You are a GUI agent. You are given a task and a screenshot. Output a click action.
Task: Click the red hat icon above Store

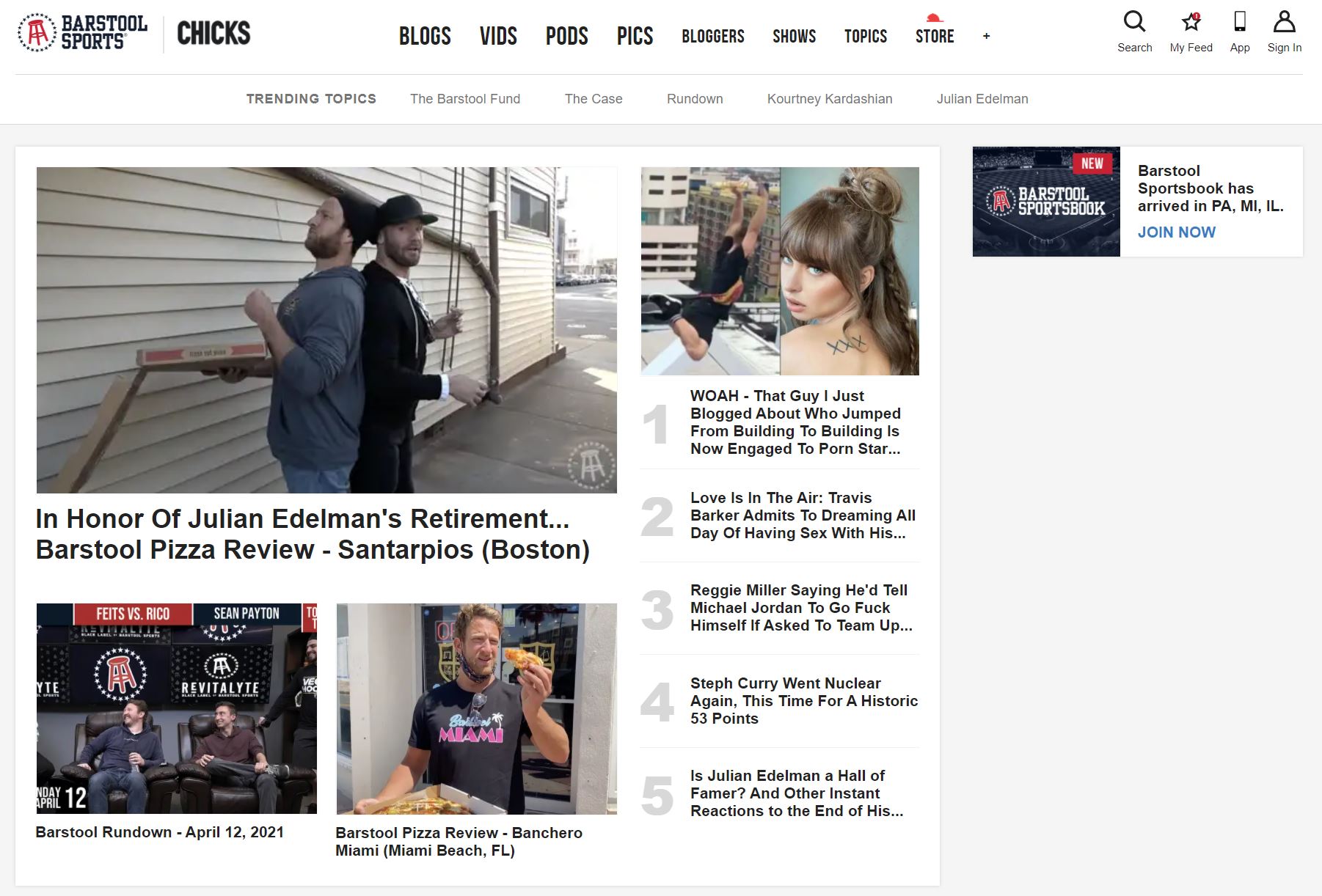coord(934,18)
